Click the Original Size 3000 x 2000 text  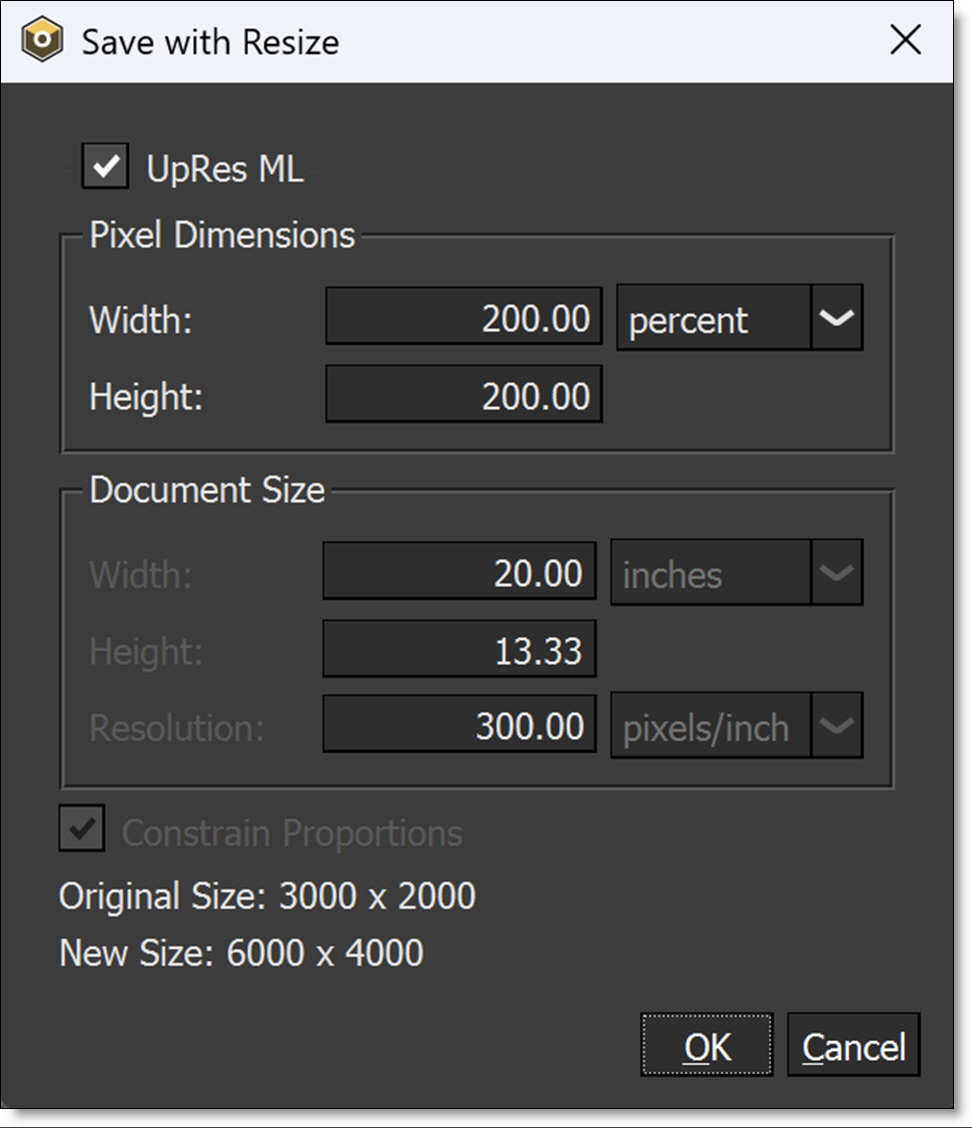pos(267,896)
